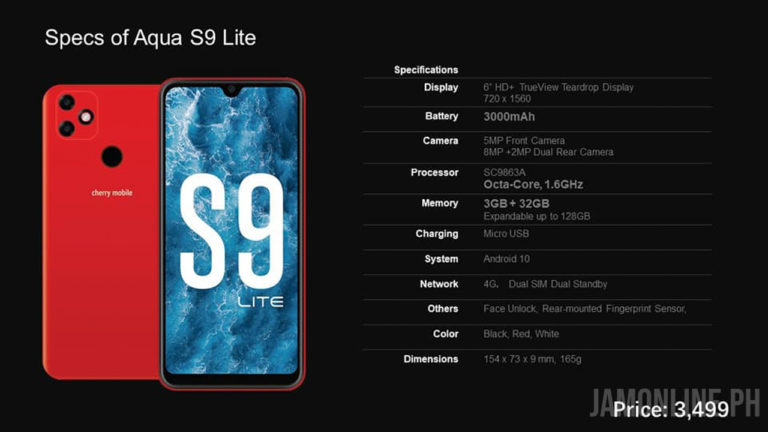Click the 'LITE' text on phone screen
This screenshot has width=768, height=432.
coord(261,302)
